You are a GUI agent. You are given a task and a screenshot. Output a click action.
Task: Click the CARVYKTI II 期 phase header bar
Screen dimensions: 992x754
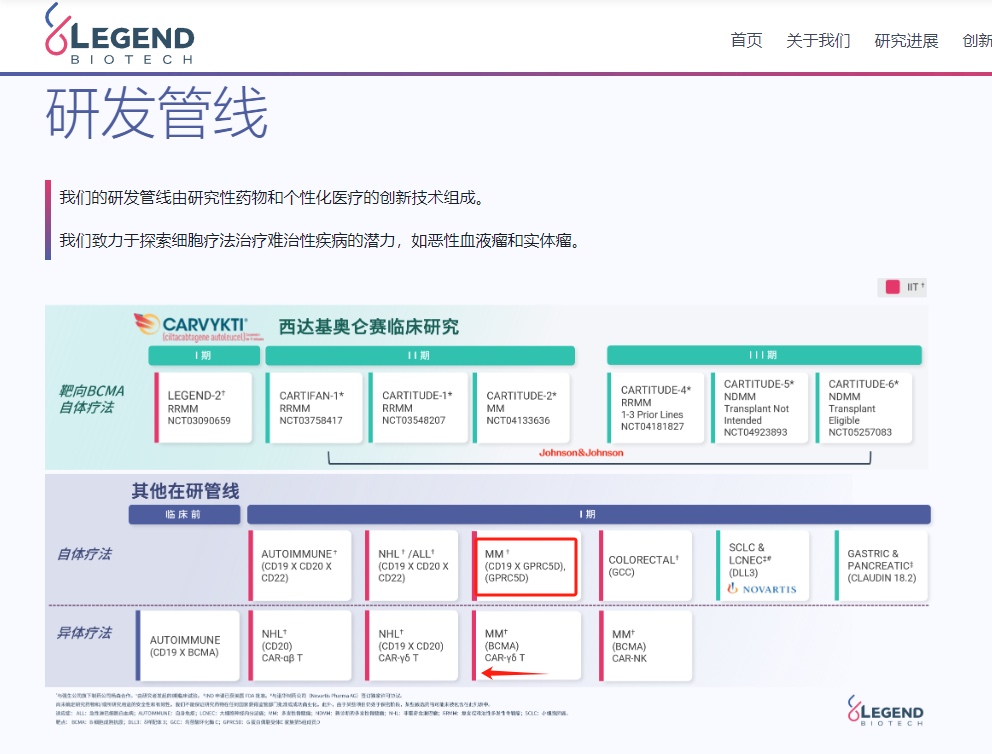(420, 355)
